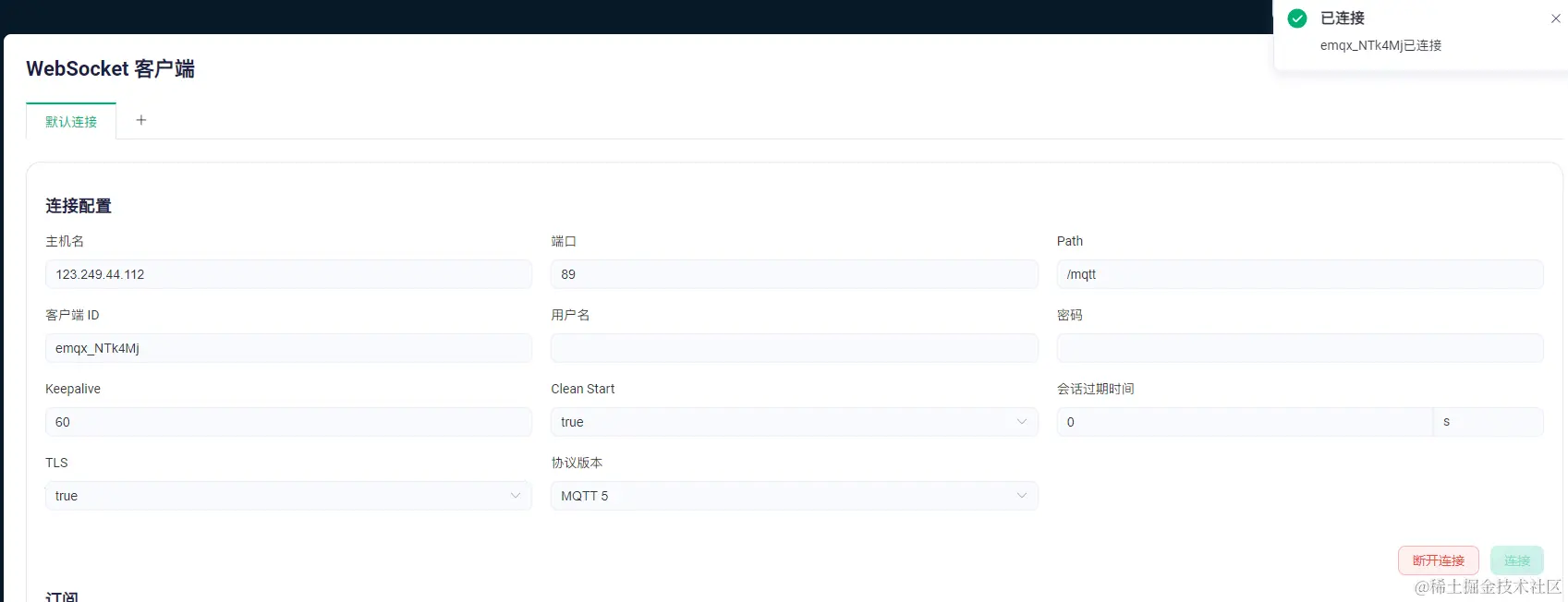Click the 端口 input with 89
The image size is (1568, 602).
coord(795,274)
